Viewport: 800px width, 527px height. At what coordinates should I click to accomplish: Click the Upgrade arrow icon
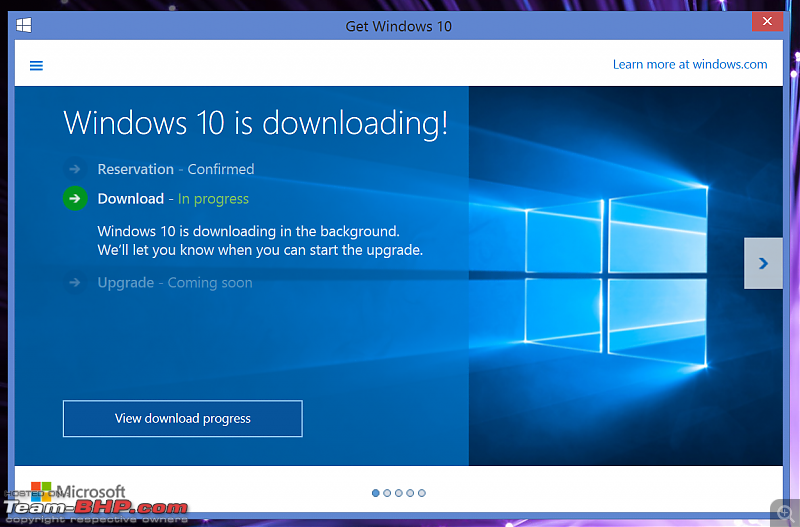coord(75,282)
